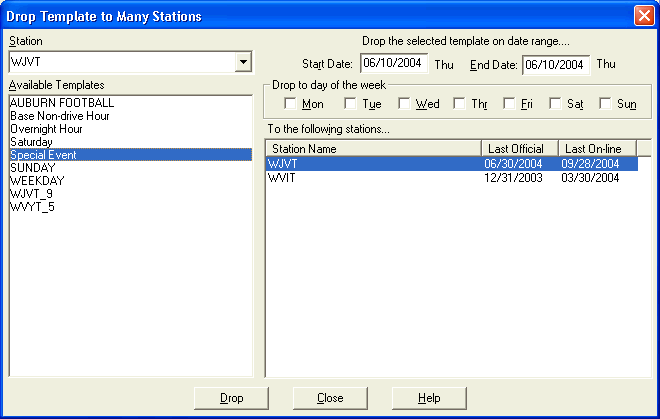Pick the WJVT_9 template
660x419 pixels.
point(31,194)
